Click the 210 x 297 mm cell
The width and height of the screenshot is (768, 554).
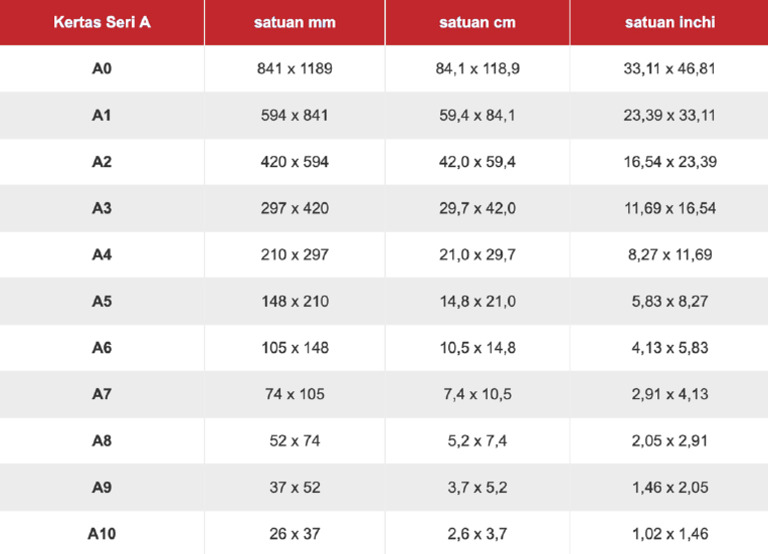(x=295, y=254)
